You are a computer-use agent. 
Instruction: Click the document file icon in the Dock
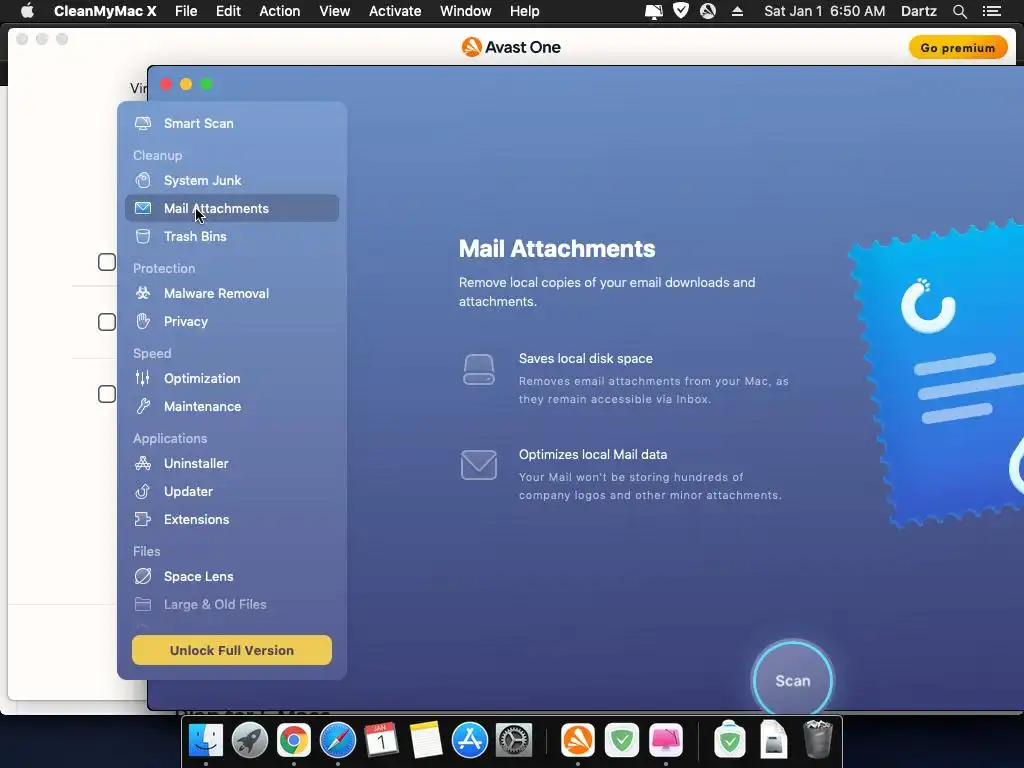click(x=774, y=739)
